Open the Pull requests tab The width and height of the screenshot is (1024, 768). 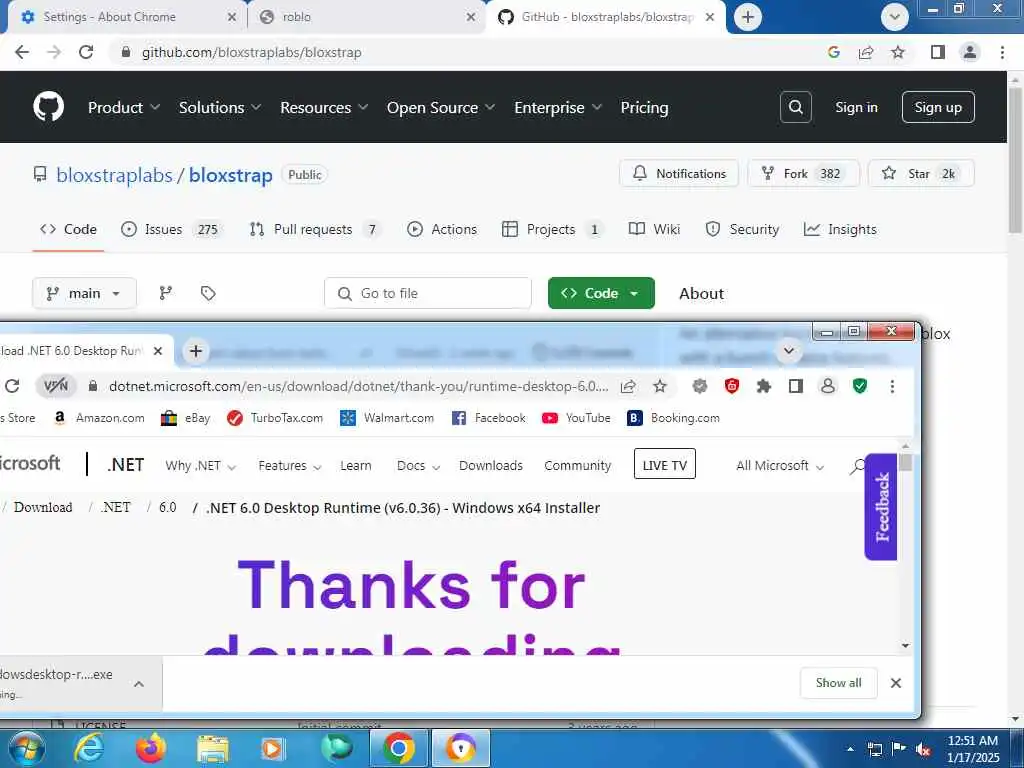pos(315,229)
